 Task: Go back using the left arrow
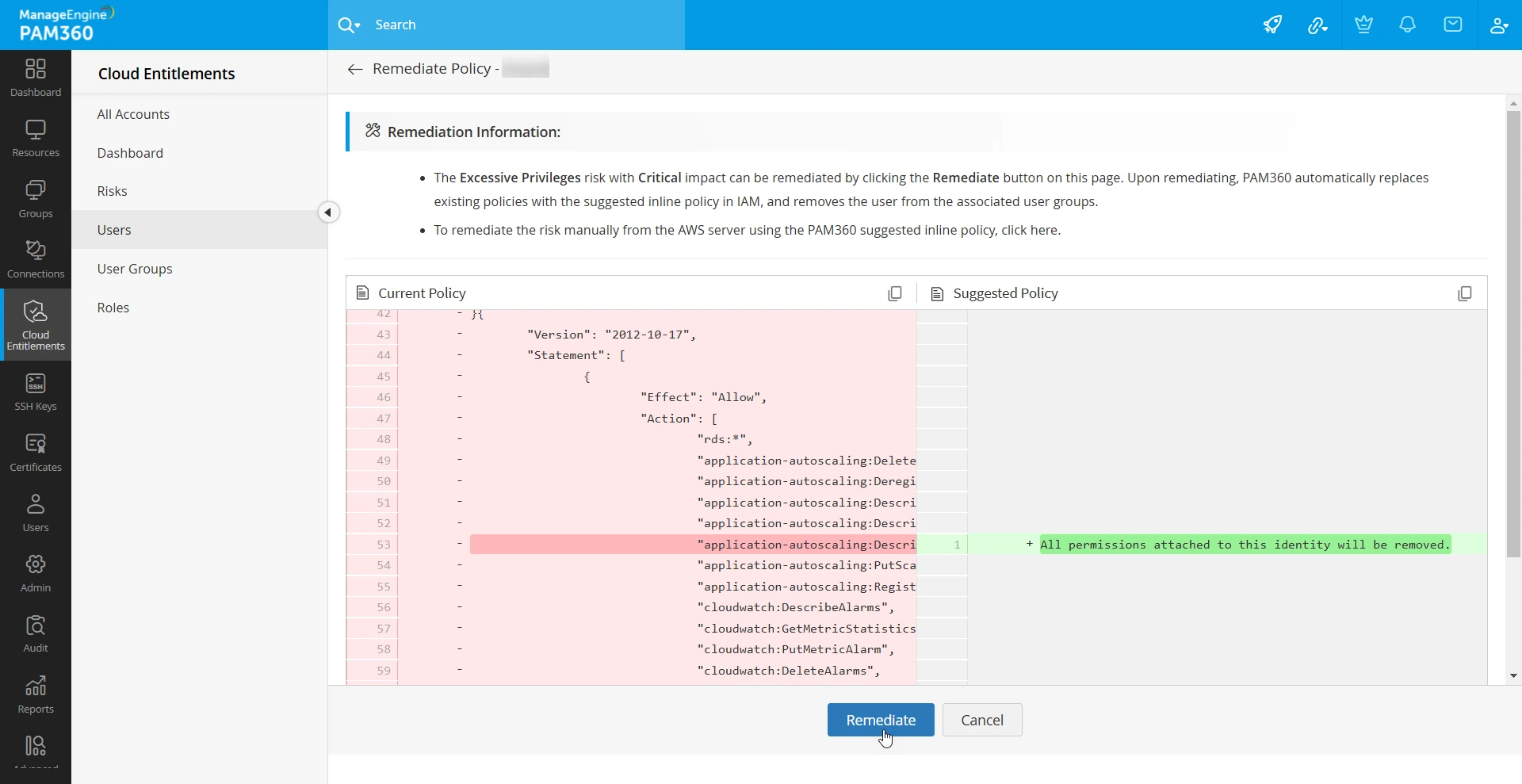[355, 70]
